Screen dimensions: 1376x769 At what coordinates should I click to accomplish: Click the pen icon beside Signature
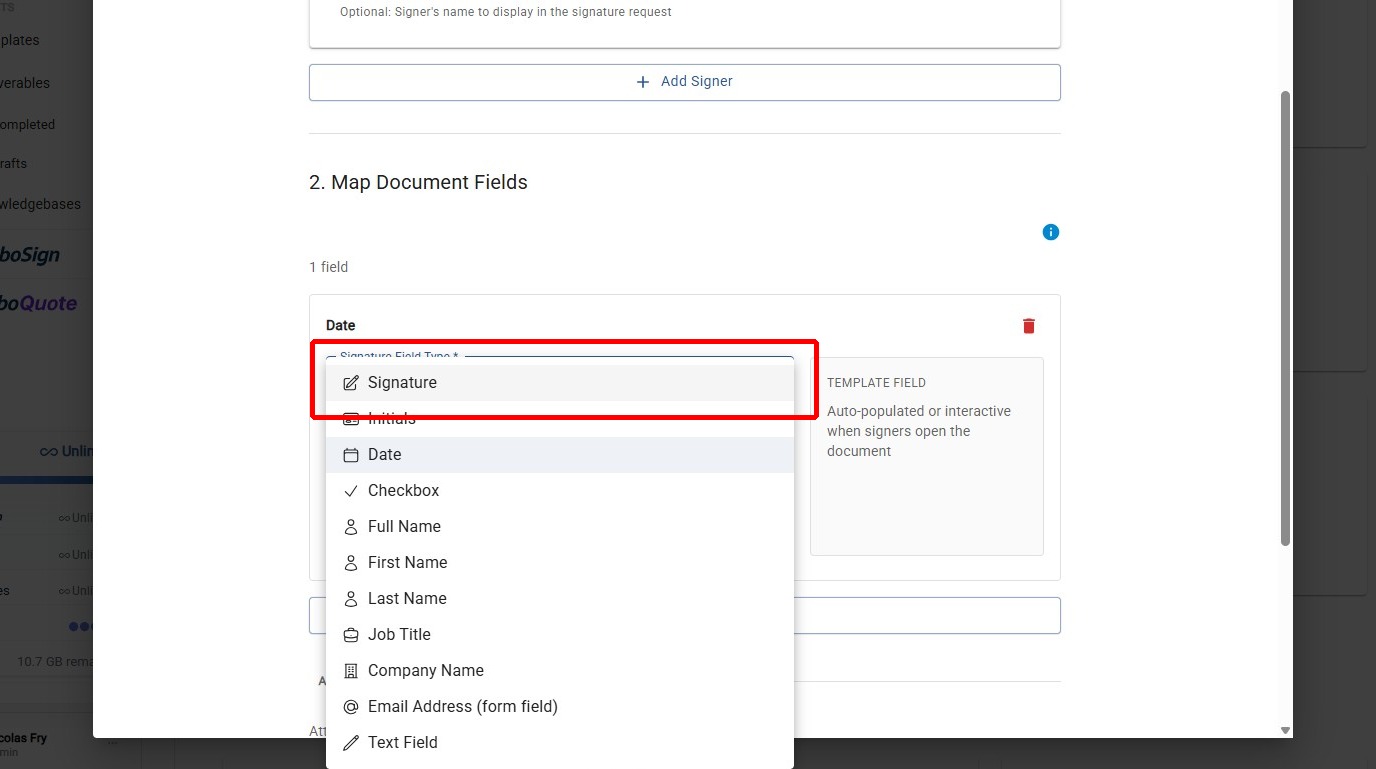[350, 382]
